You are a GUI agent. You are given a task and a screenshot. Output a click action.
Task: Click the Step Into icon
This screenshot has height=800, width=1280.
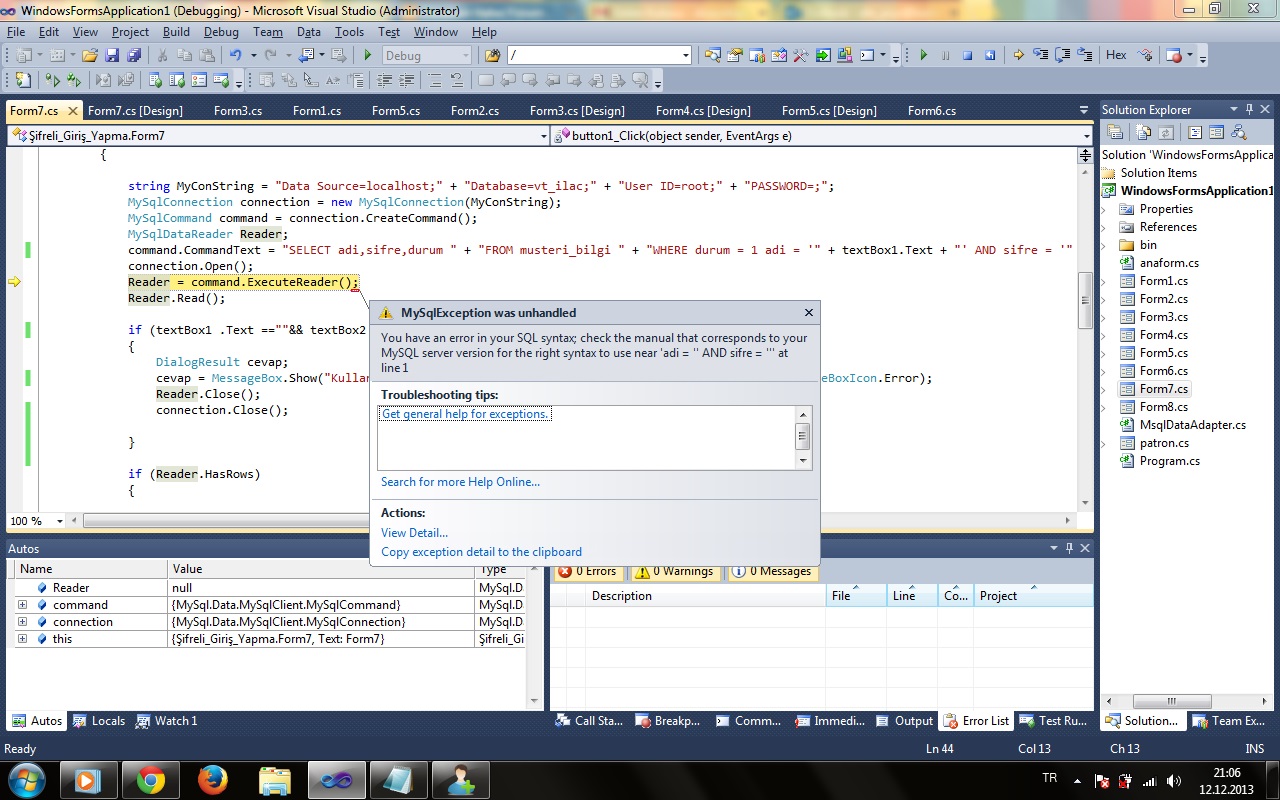[x=1041, y=56]
